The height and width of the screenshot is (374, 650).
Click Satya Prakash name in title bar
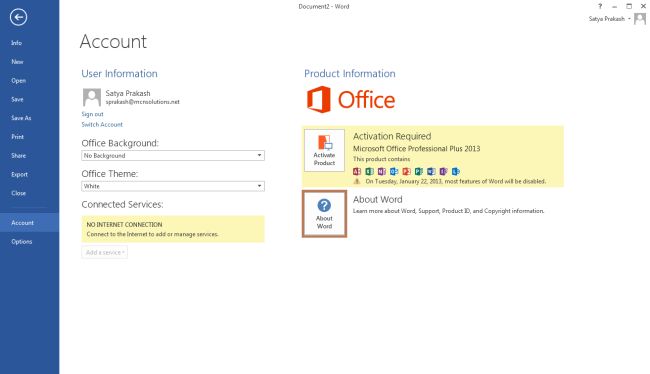(607, 19)
